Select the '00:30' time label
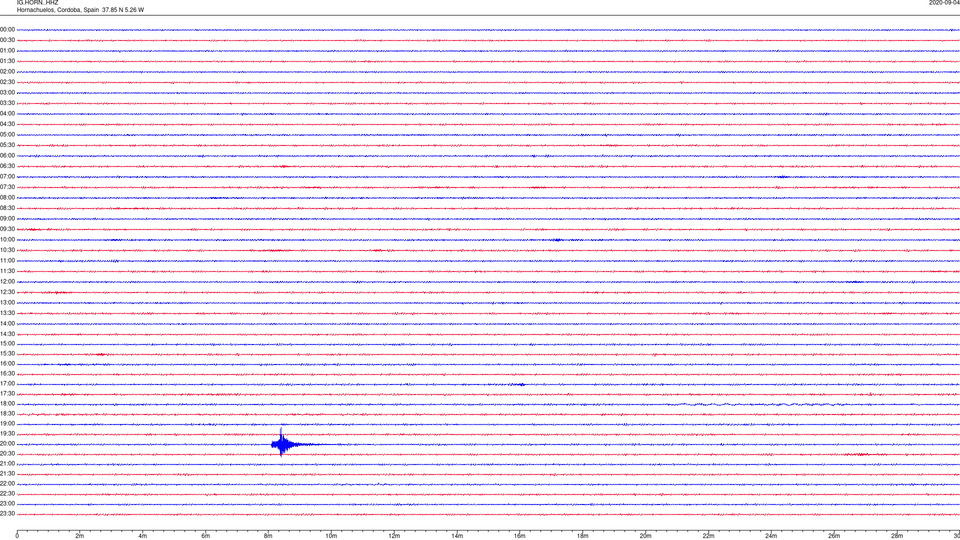The image size is (960, 540). [7, 40]
